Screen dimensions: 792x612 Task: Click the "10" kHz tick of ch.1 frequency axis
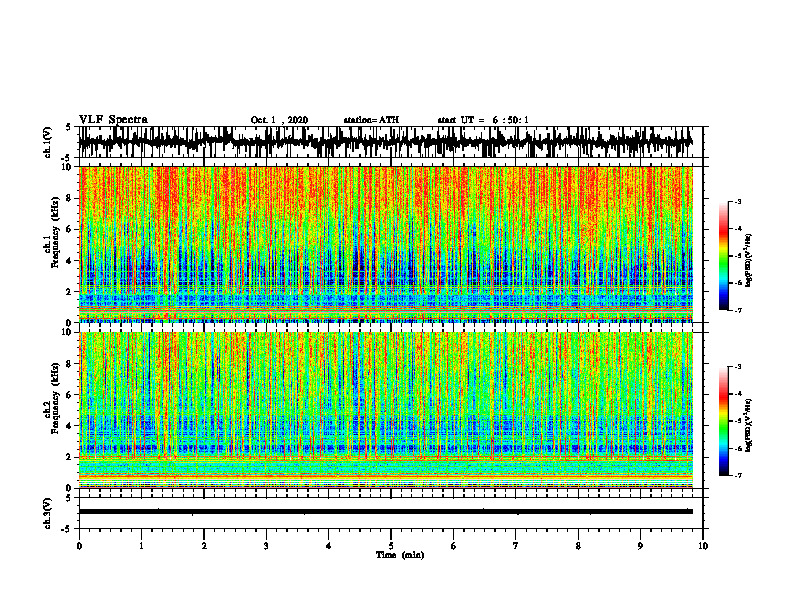point(69,167)
